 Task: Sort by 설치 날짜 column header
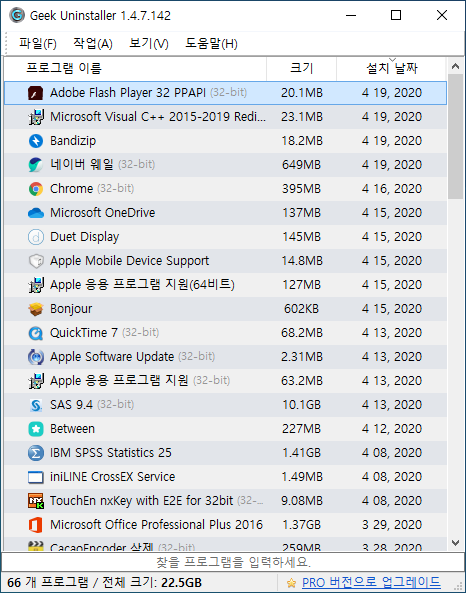391,68
